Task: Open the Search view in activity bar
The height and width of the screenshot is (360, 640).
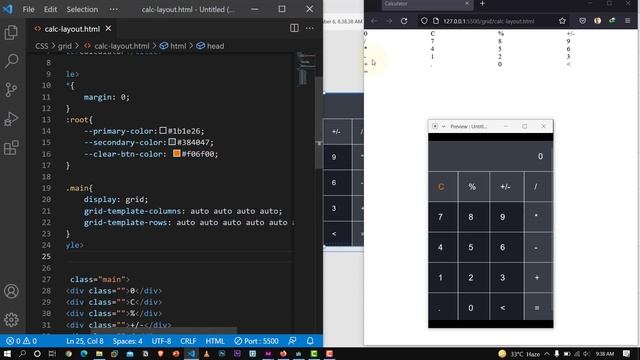Action: 11,61
